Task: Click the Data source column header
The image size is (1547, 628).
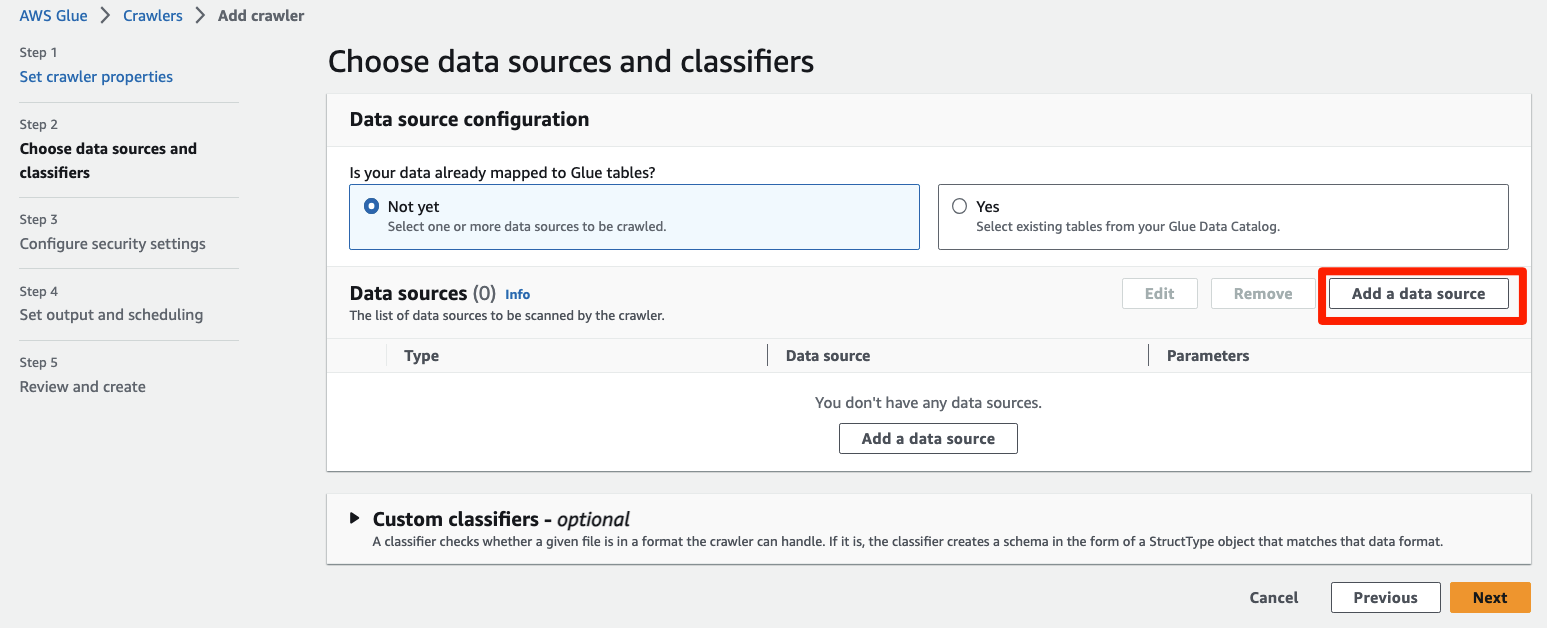Action: coord(828,356)
